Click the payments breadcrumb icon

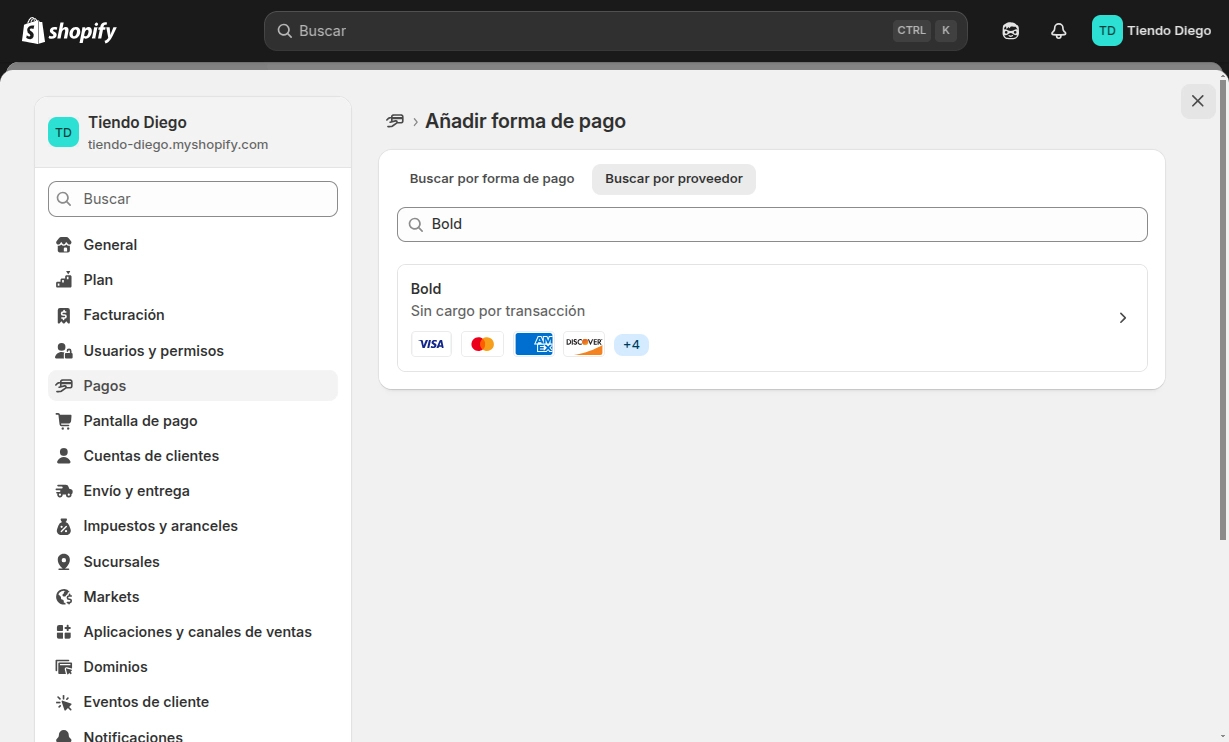click(395, 121)
